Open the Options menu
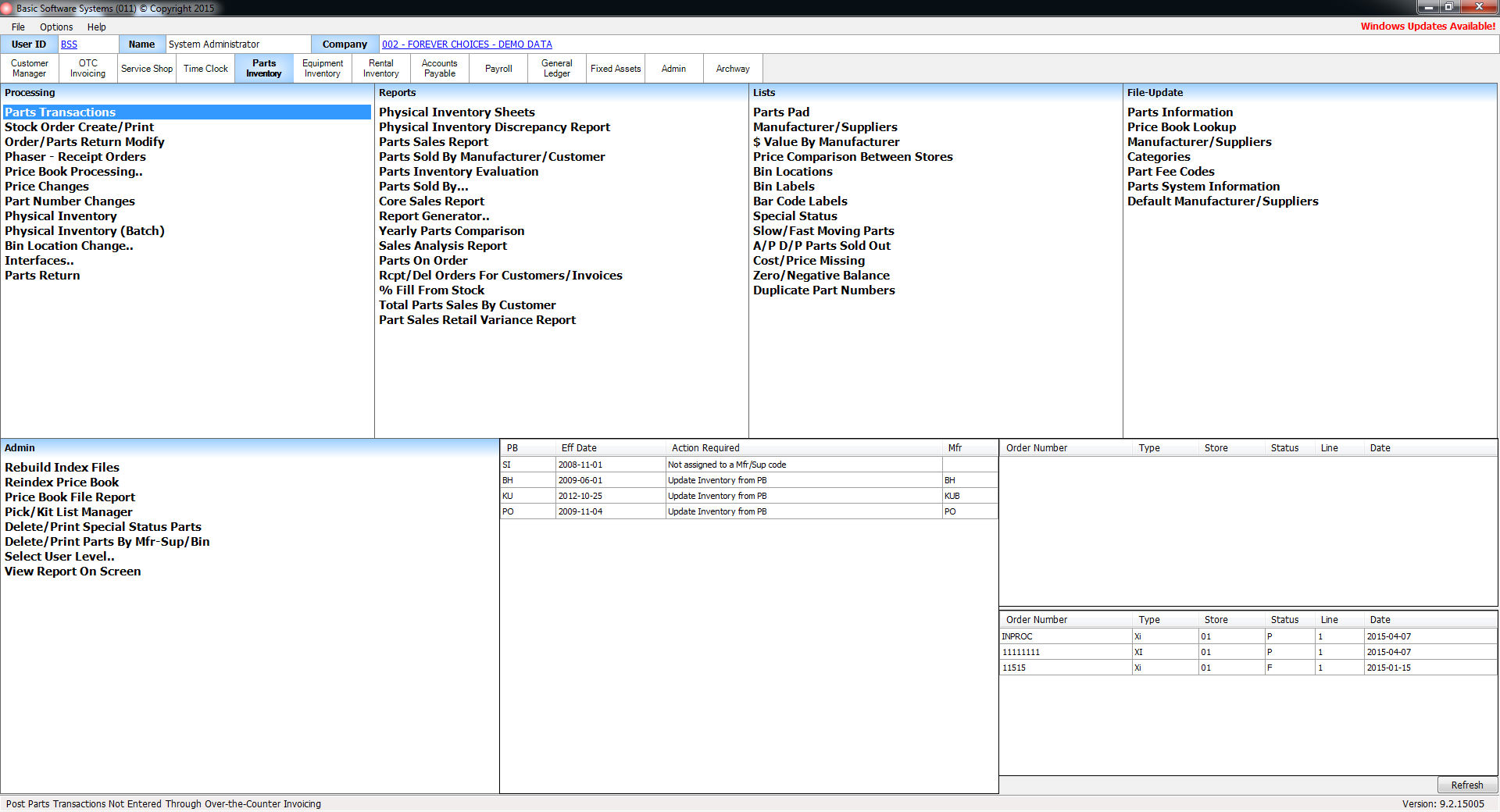The image size is (1500, 812). [x=56, y=27]
